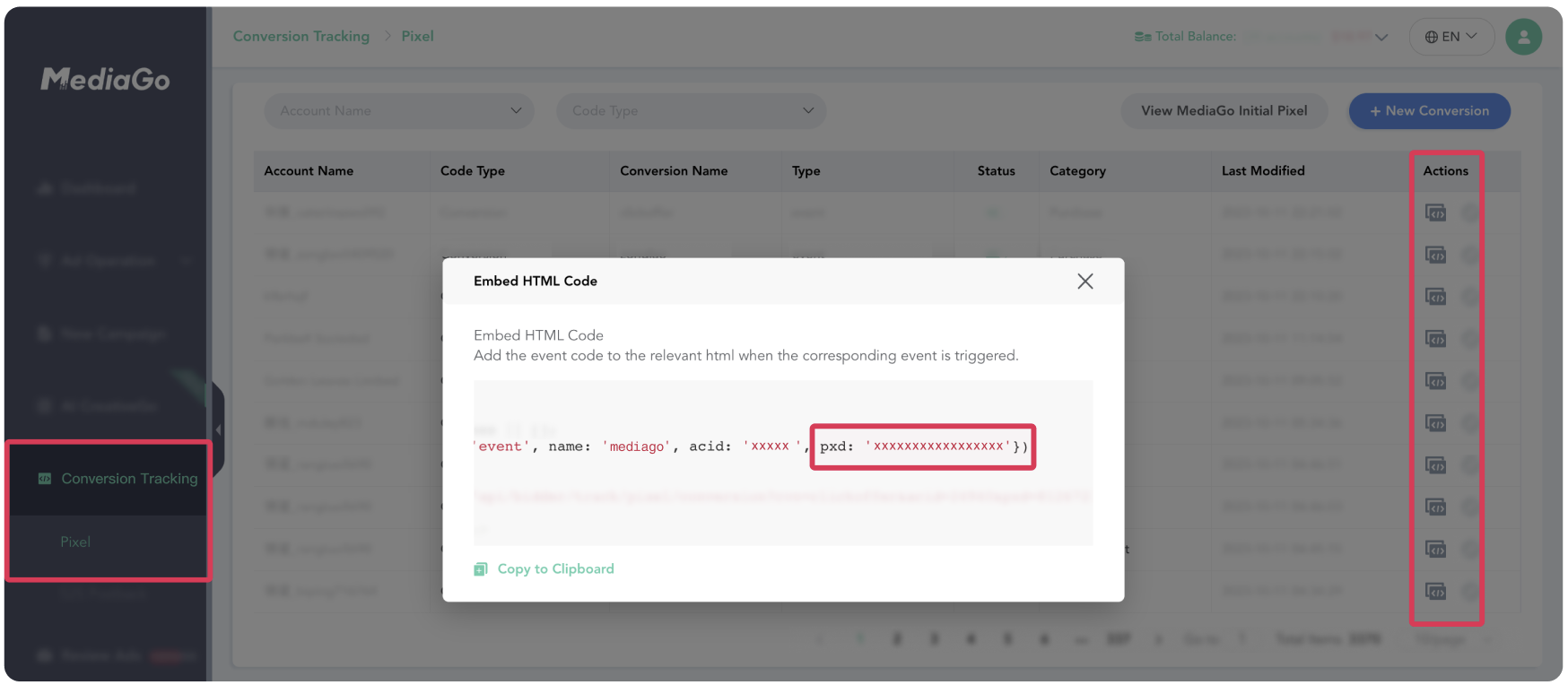Click the green copy icon next to Copy to Clipboard
This screenshot has width=1568, height=685.
point(481,568)
